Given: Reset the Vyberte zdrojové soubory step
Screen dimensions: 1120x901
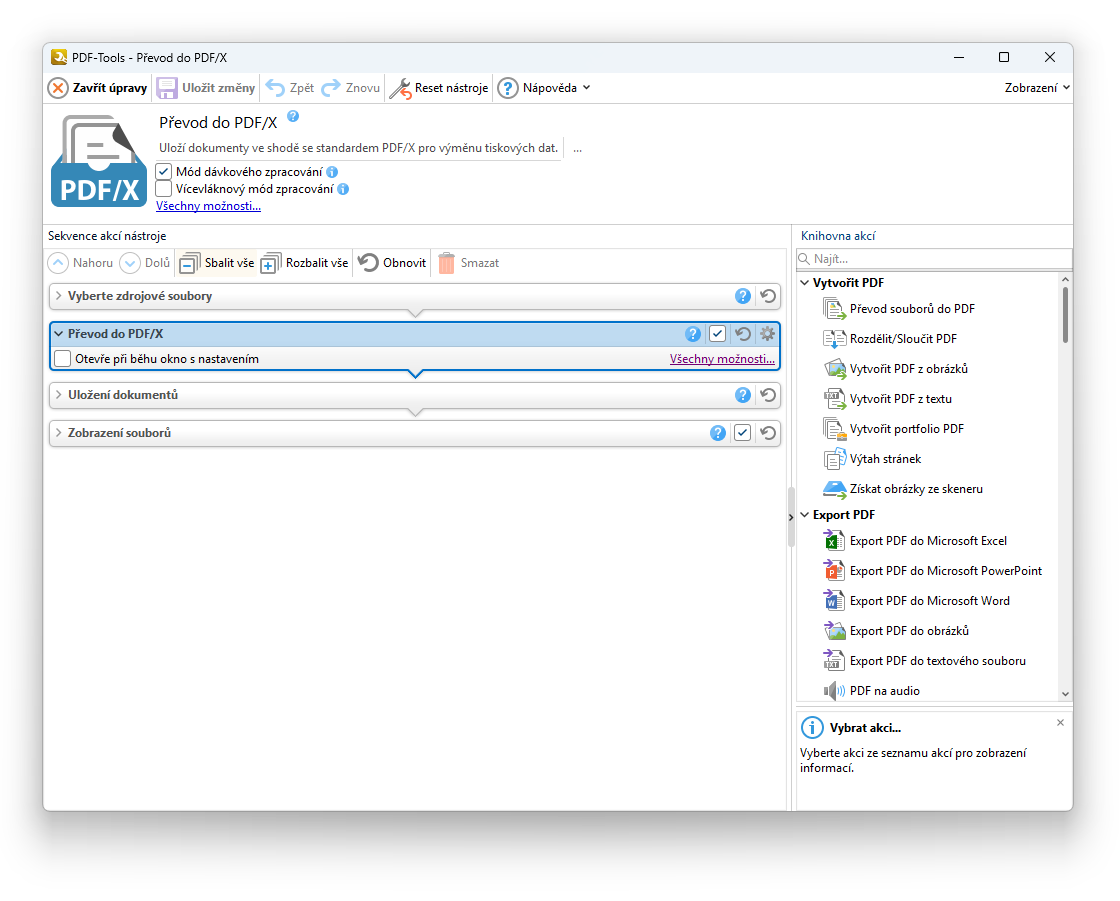Looking at the screenshot, I should click(768, 296).
